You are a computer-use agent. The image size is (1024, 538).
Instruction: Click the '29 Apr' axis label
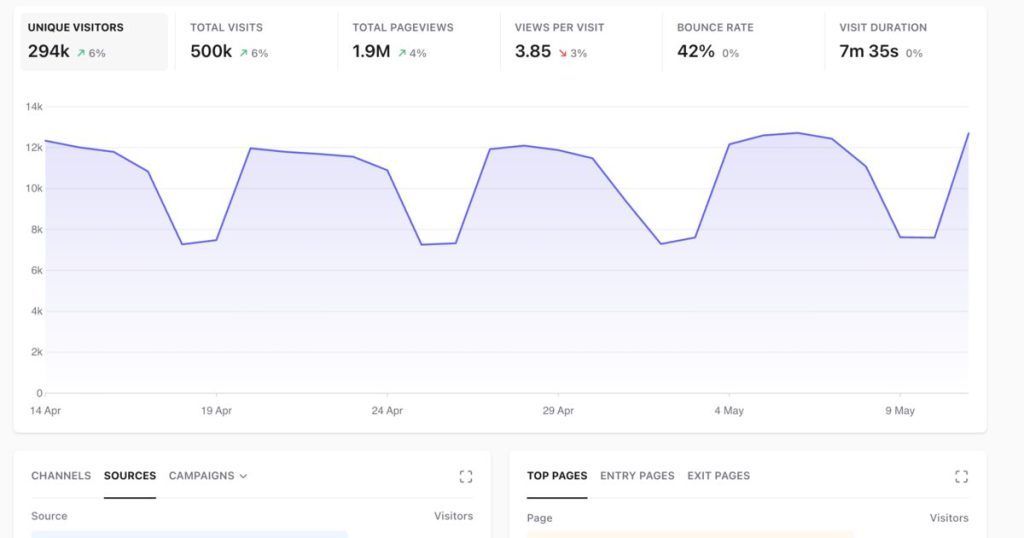point(558,411)
